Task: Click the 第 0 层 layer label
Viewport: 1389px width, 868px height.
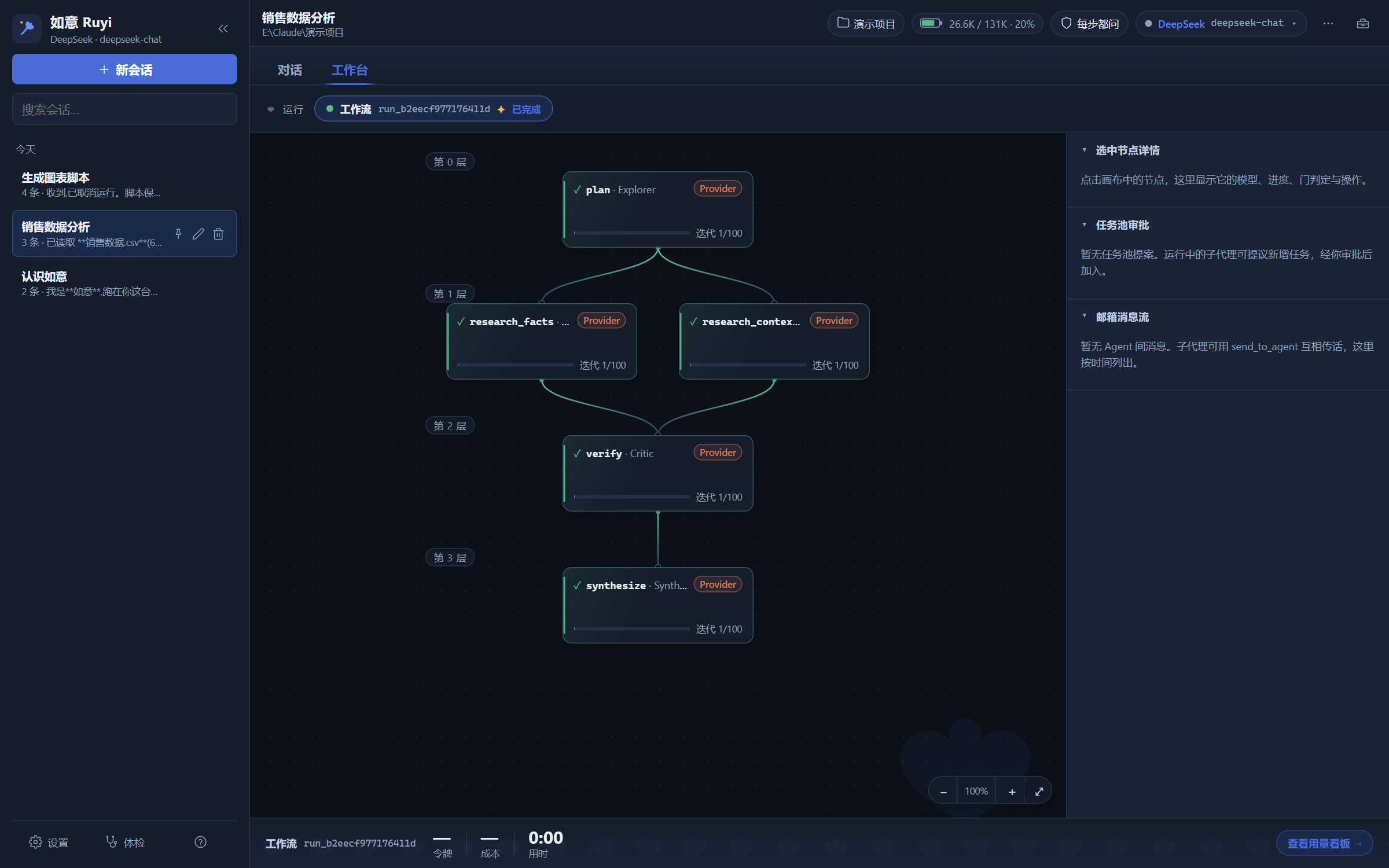Action: tap(450, 162)
